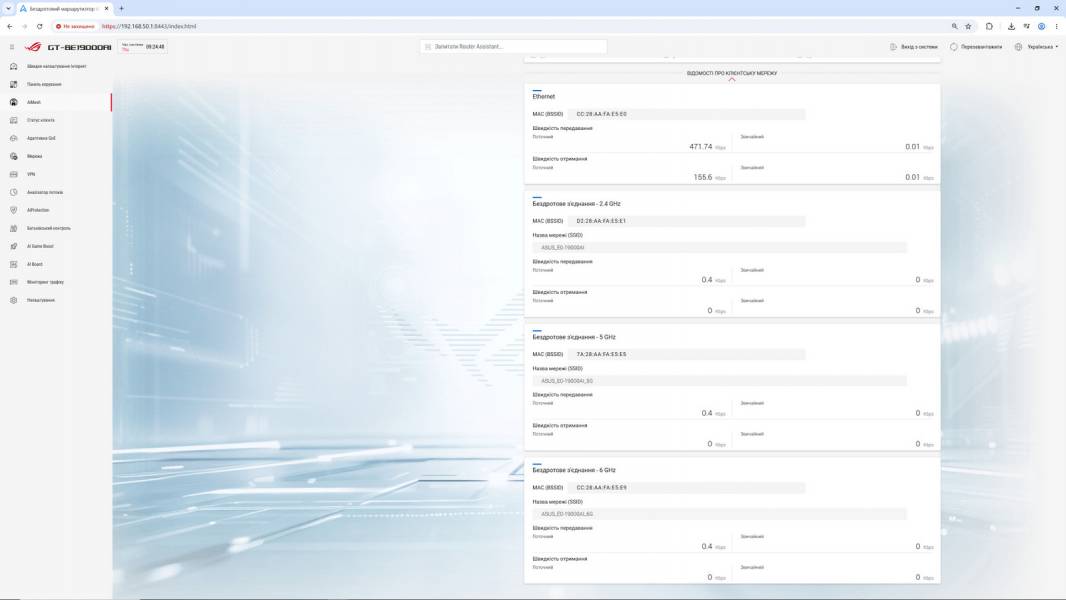Click the logout door icon in header
1066x600 pixels.
tap(893, 47)
